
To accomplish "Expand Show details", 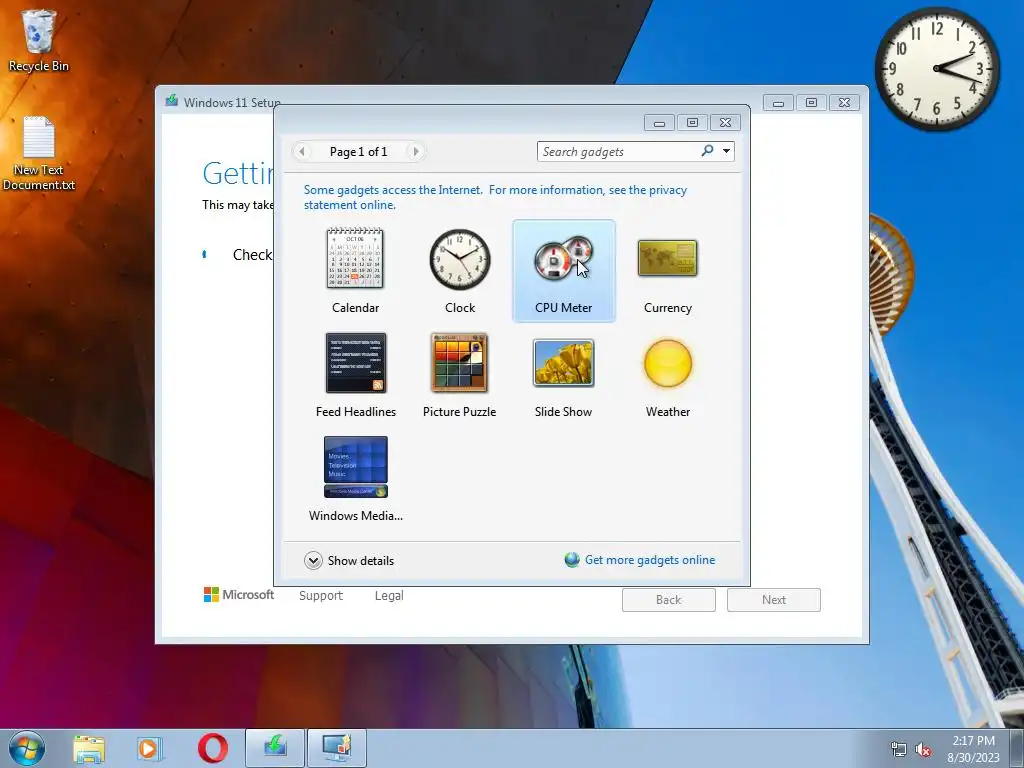I will (x=349, y=560).
